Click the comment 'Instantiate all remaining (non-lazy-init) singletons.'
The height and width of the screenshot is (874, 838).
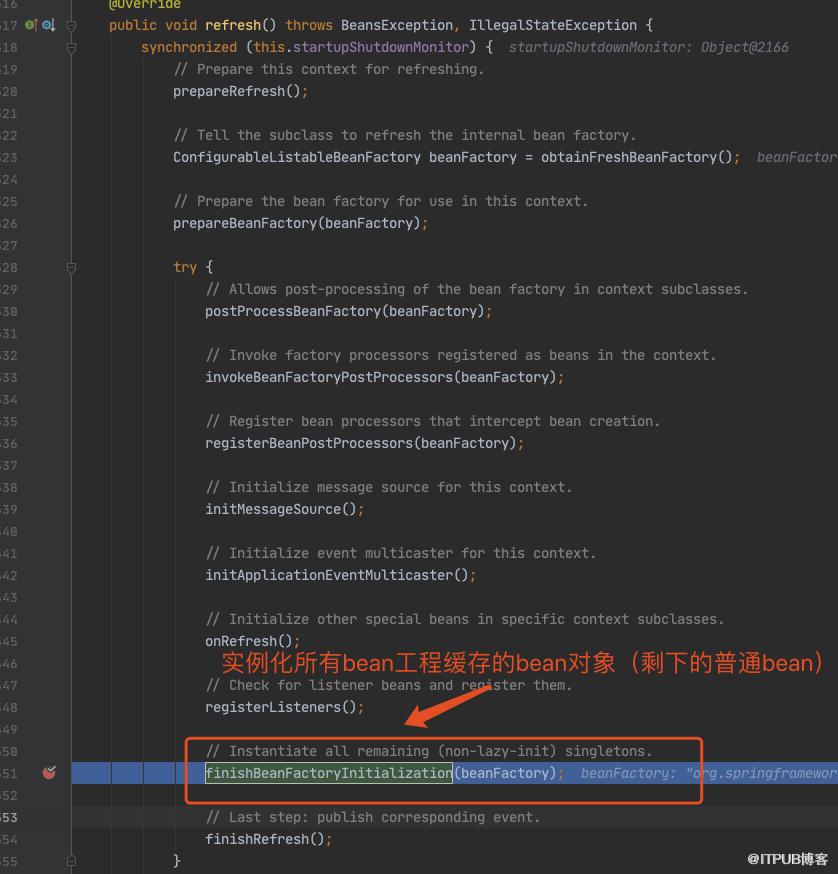[x=429, y=751]
